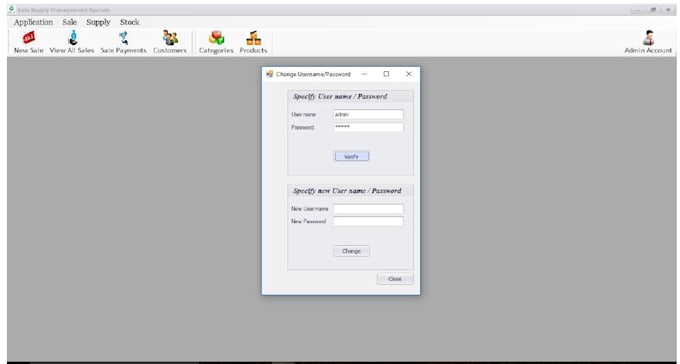
Task: Click the Change button
Action: tap(351, 251)
